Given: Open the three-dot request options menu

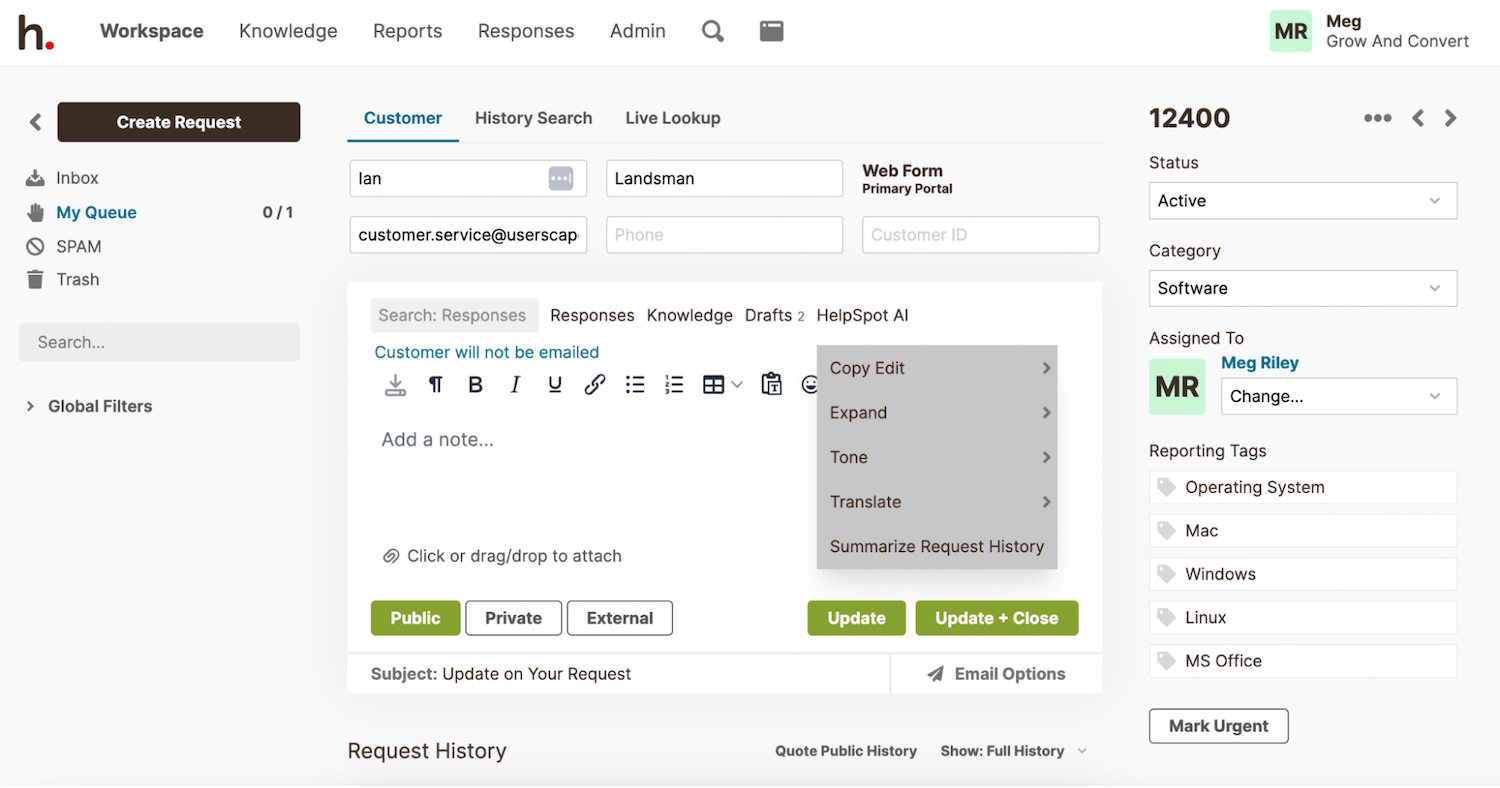Looking at the screenshot, I should tap(1377, 118).
